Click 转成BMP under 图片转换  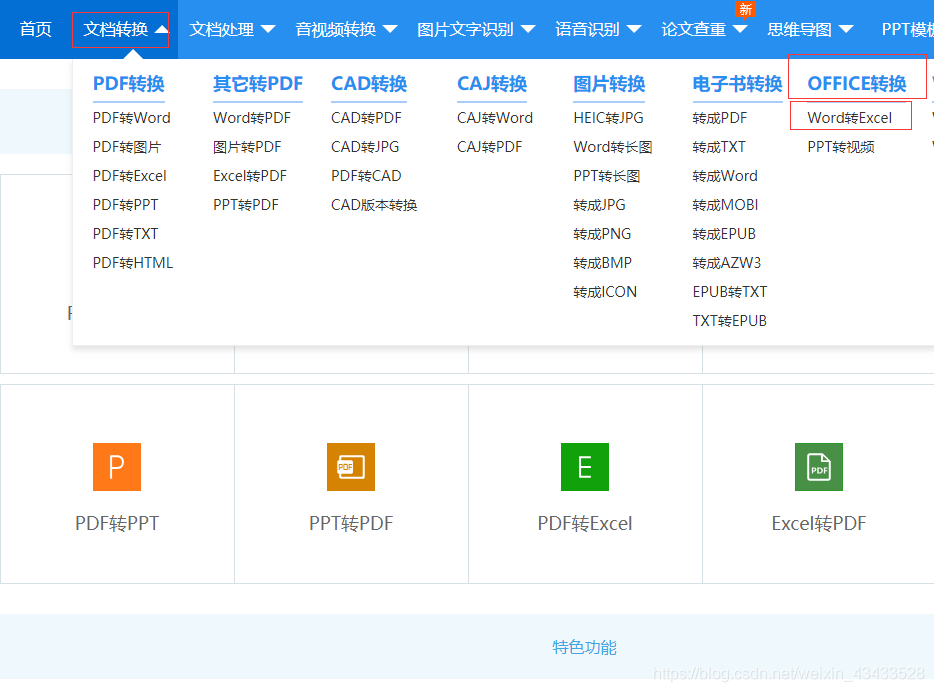602,263
